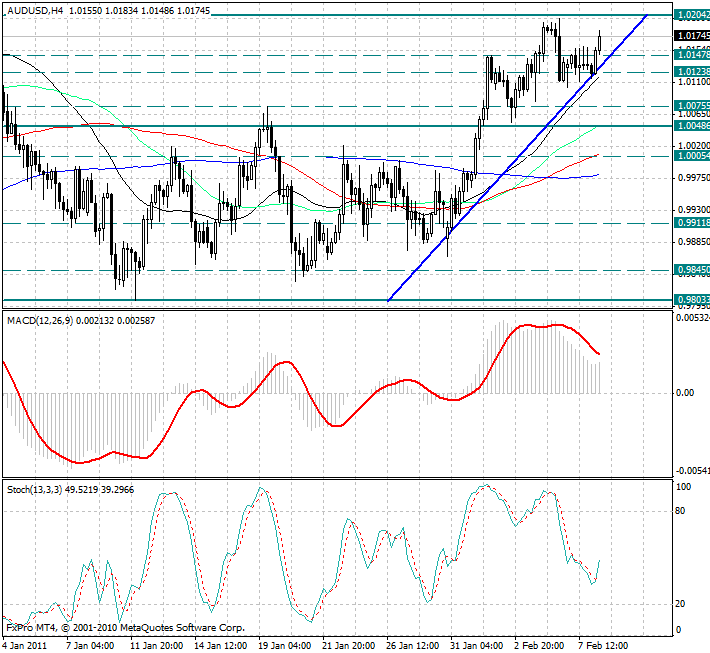710x653 pixels.
Task: Click the '2 Feb 20:00' time label
Action: tap(539, 645)
